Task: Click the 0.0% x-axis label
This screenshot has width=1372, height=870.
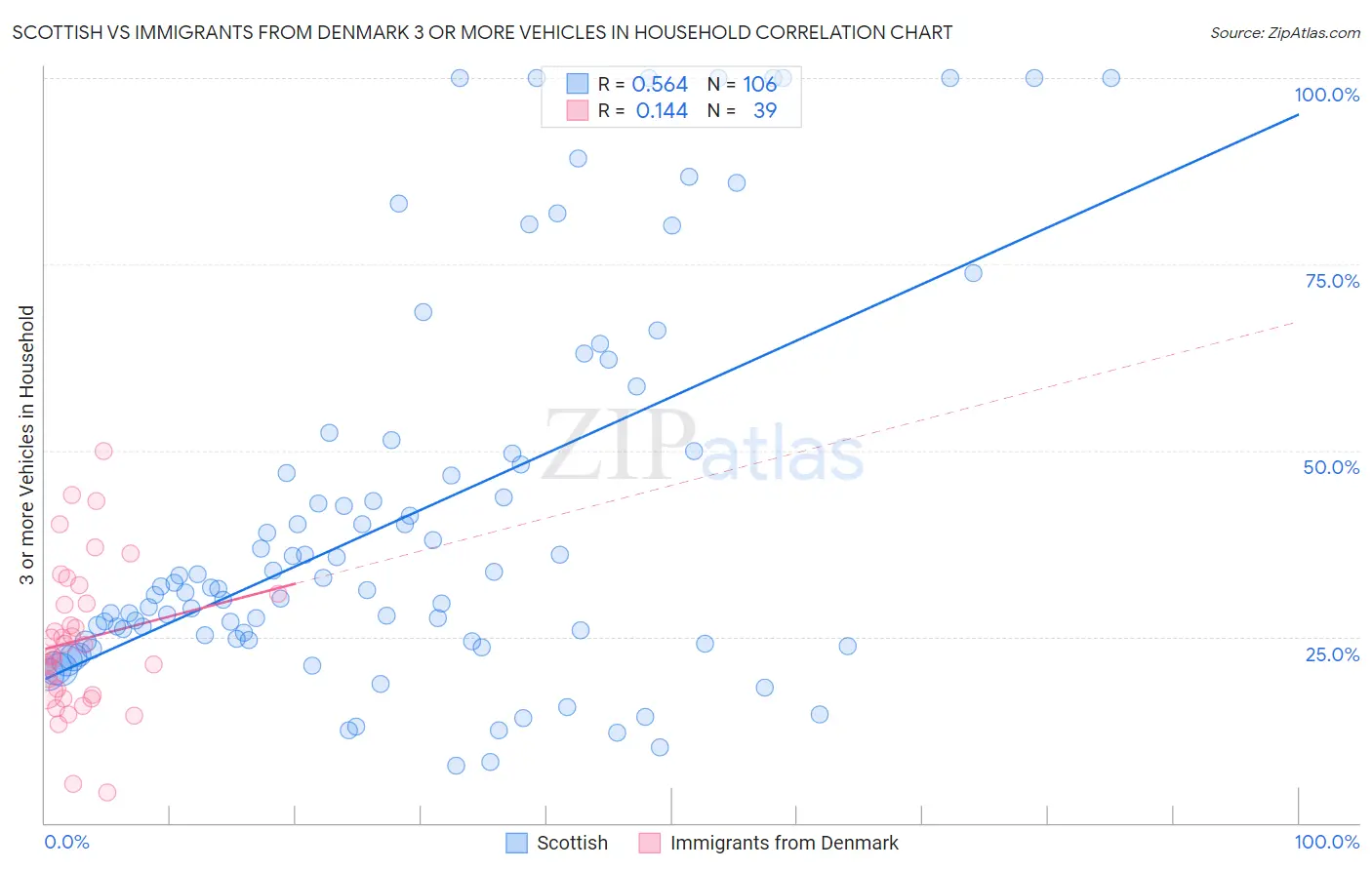Action: [66, 842]
